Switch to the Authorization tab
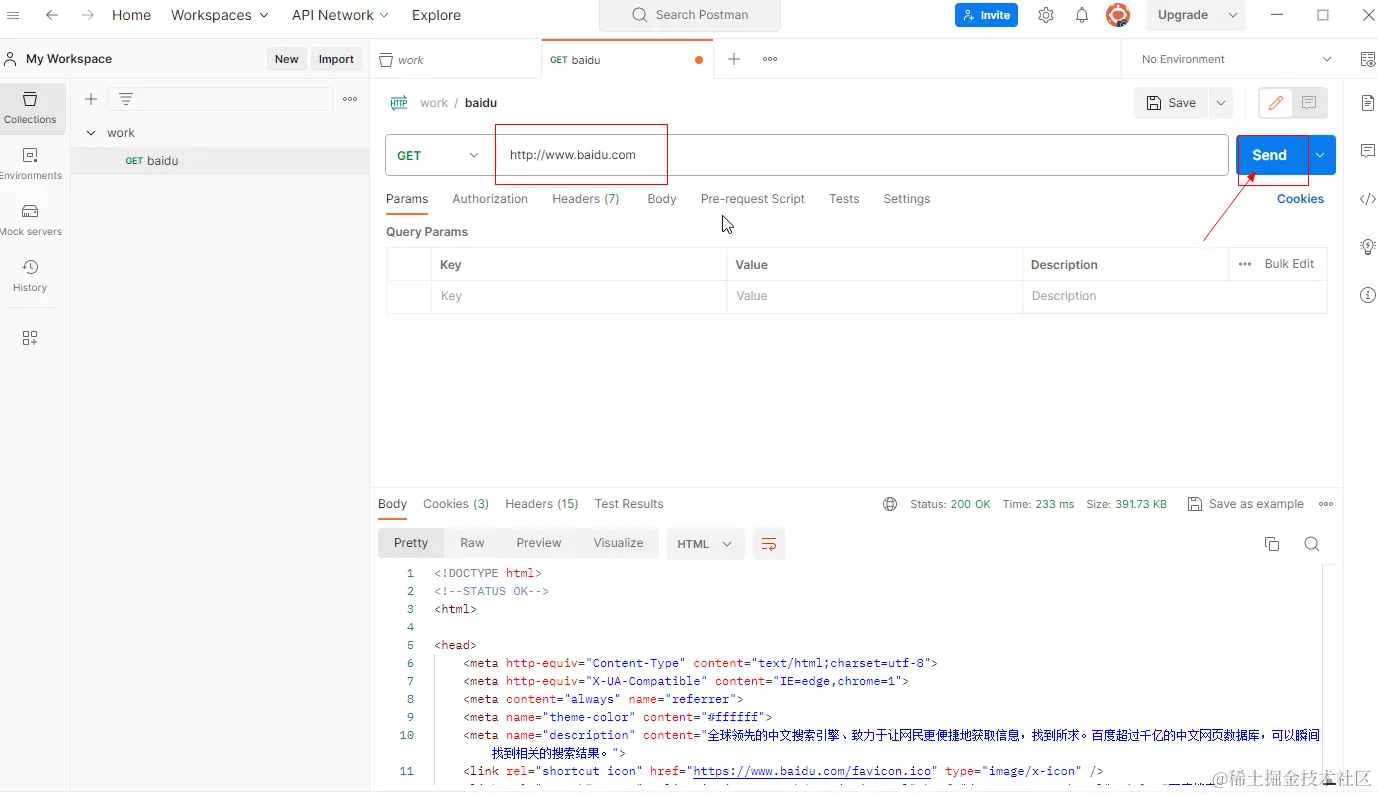Image resolution: width=1378 pixels, height=795 pixels. coord(490,199)
